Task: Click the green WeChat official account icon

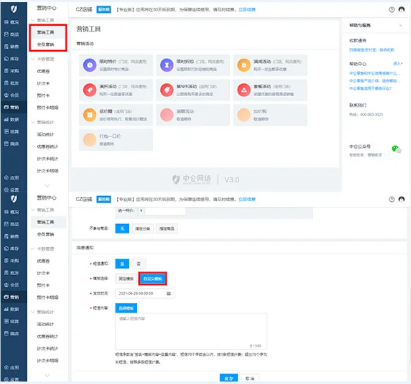Action: pos(396,149)
